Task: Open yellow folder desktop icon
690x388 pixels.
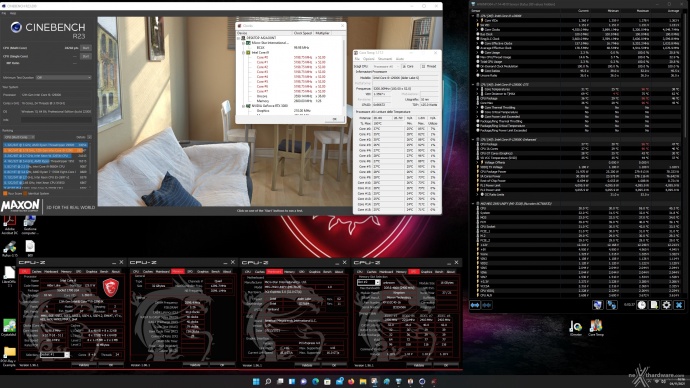Action: click(x=9, y=355)
